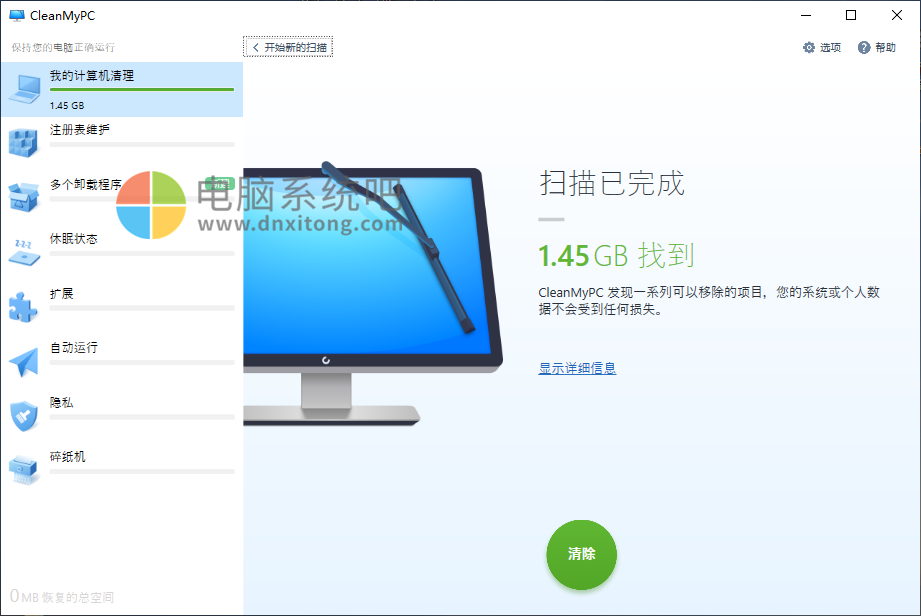Maximize the CleanMyPC window
Screen dimensions: 921x616
click(851, 16)
